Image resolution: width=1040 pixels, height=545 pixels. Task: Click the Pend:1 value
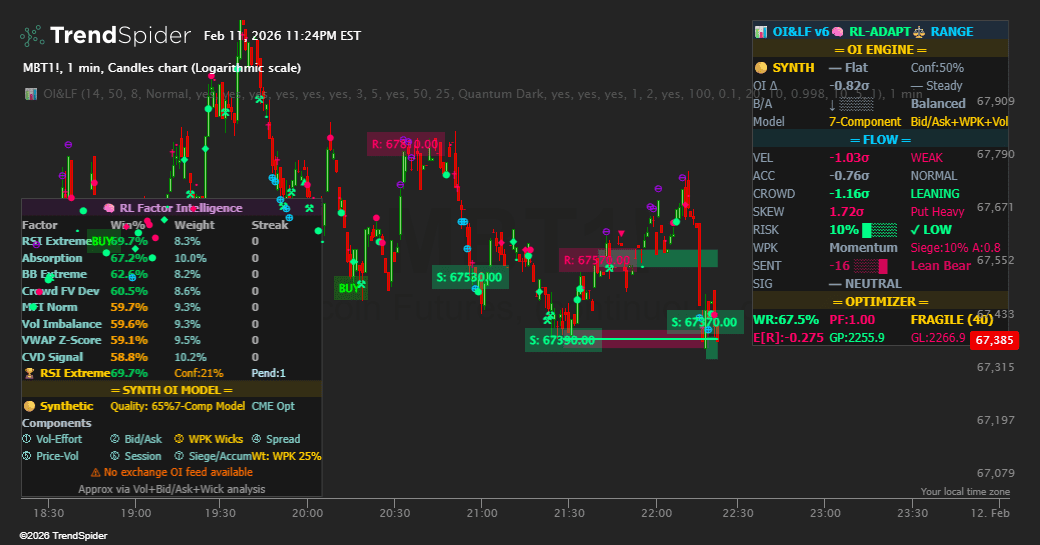coord(269,373)
